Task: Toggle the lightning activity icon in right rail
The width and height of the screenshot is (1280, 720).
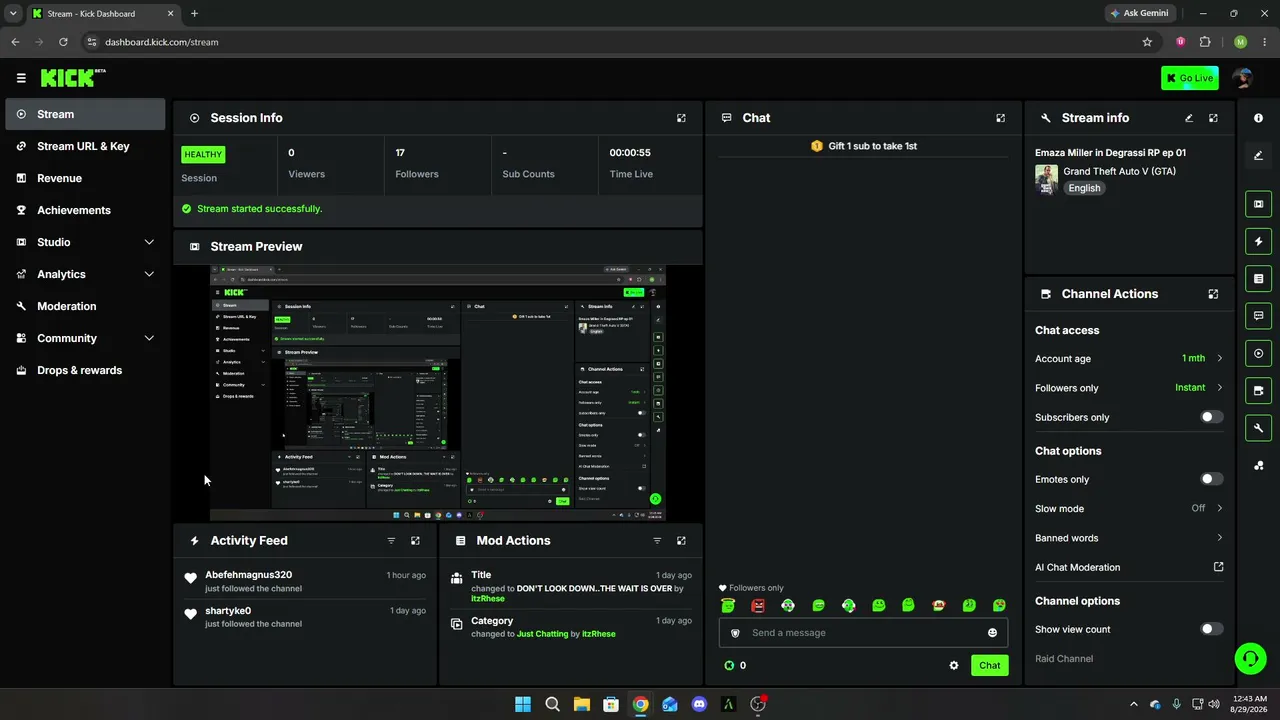Action: click(1258, 241)
